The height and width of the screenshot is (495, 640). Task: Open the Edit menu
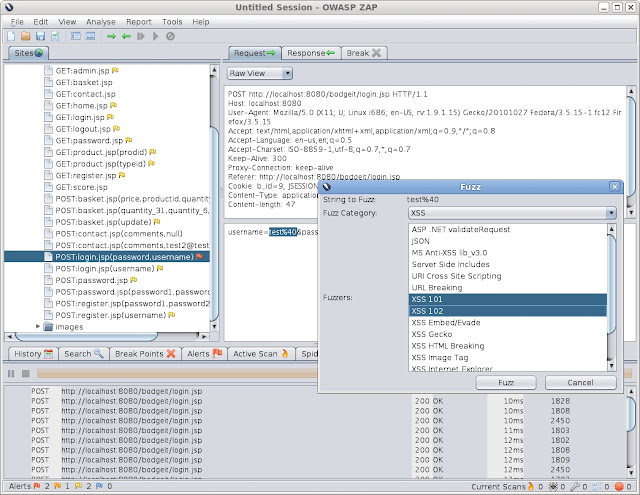point(40,22)
